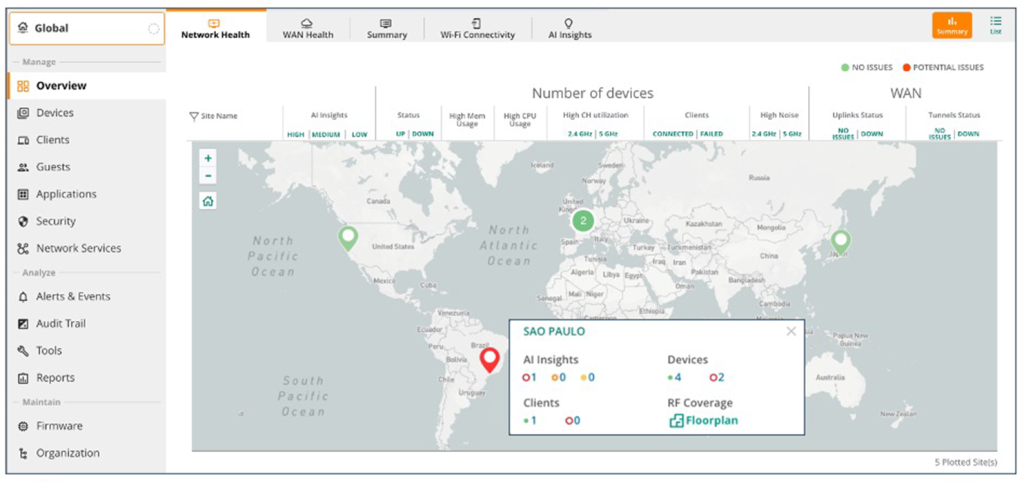Click the green Japan site pin

(841, 240)
